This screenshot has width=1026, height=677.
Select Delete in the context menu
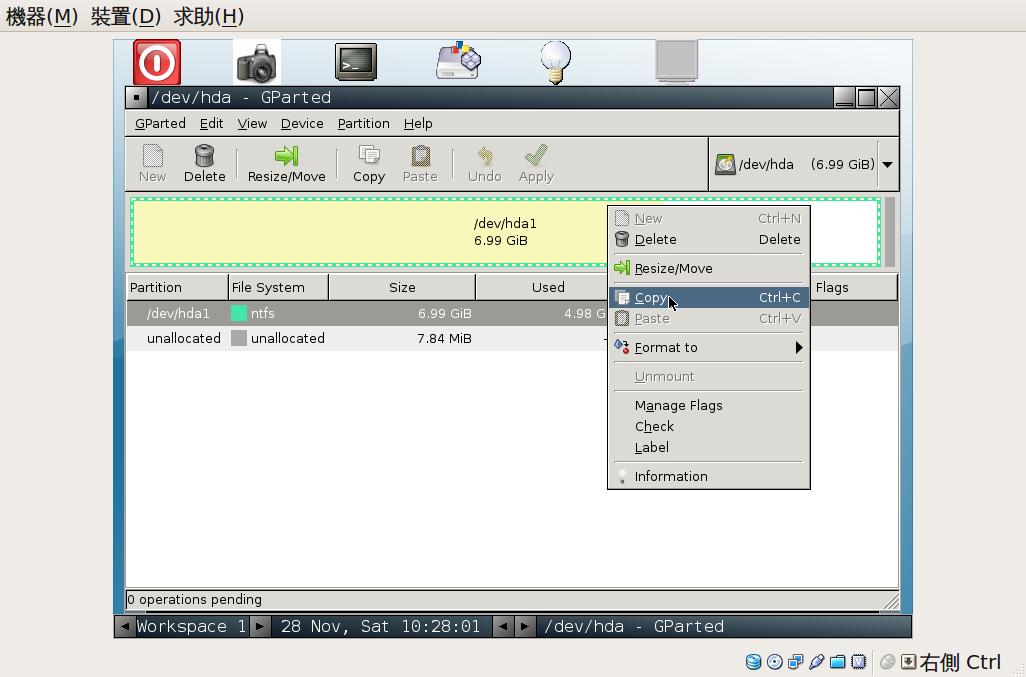click(x=709, y=239)
